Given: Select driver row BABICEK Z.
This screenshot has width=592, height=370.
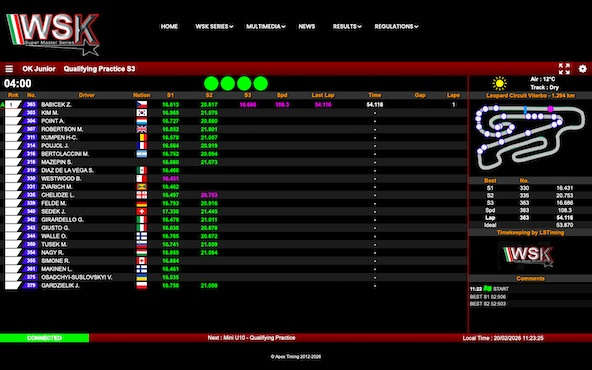Looking at the screenshot, I should [234, 105].
